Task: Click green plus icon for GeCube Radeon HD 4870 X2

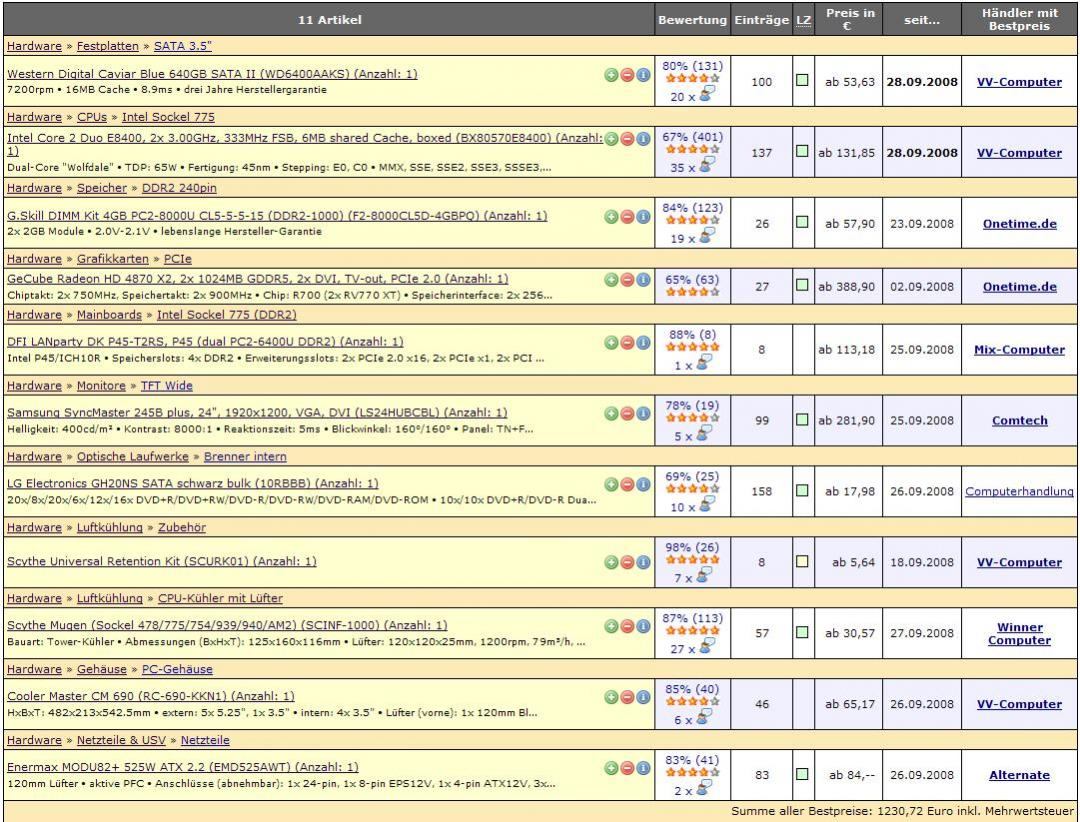Action: coord(611,280)
